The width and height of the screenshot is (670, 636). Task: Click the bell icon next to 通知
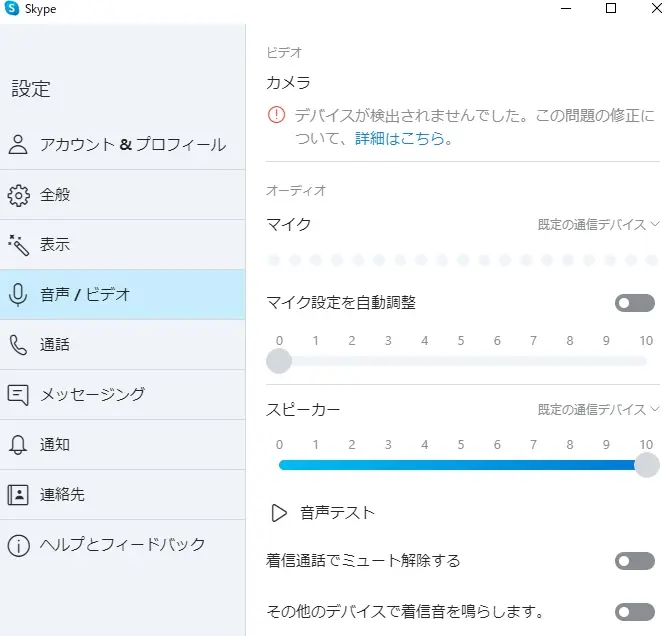[x=18, y=445]
